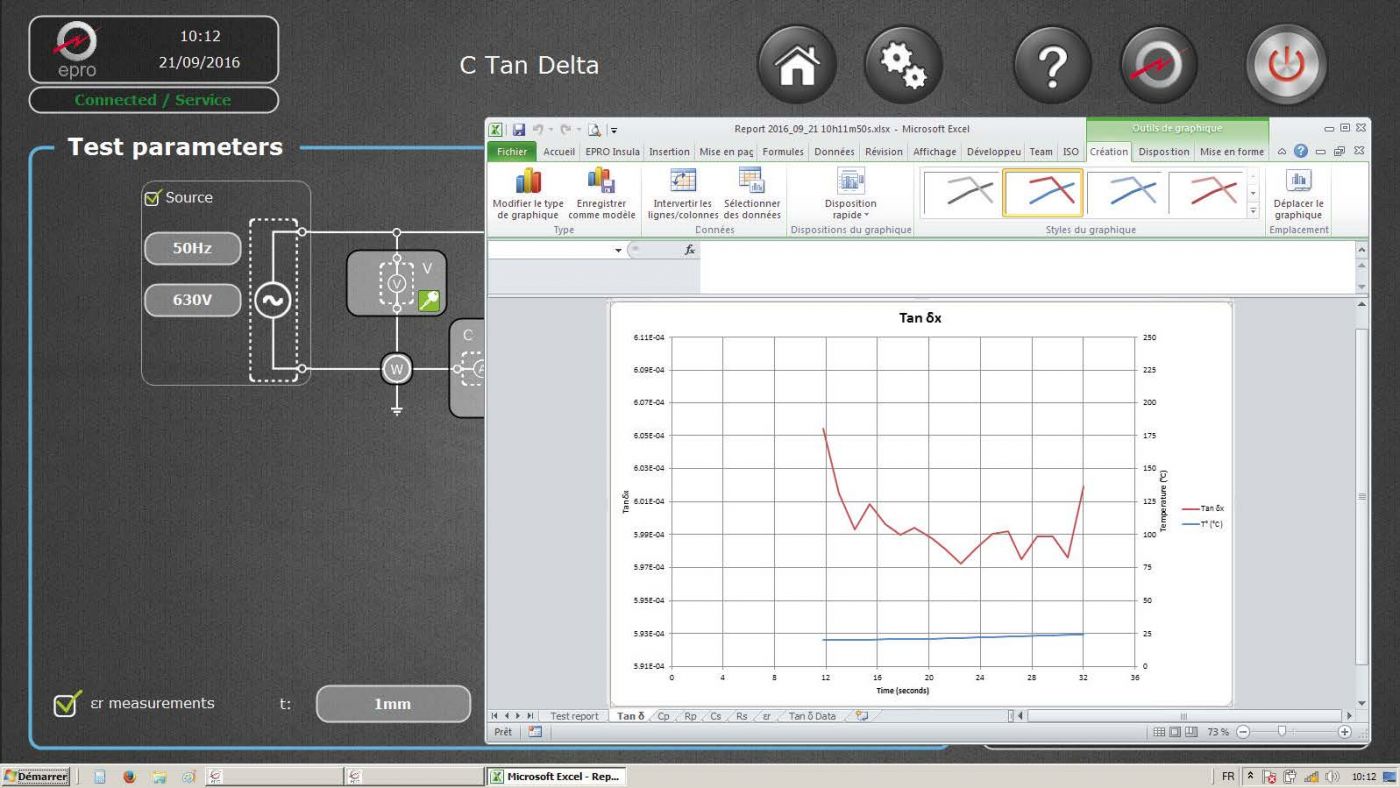Click Sélectionner des données icon
The width and height of the screenshot is (1400, 788).
[751, 194]
